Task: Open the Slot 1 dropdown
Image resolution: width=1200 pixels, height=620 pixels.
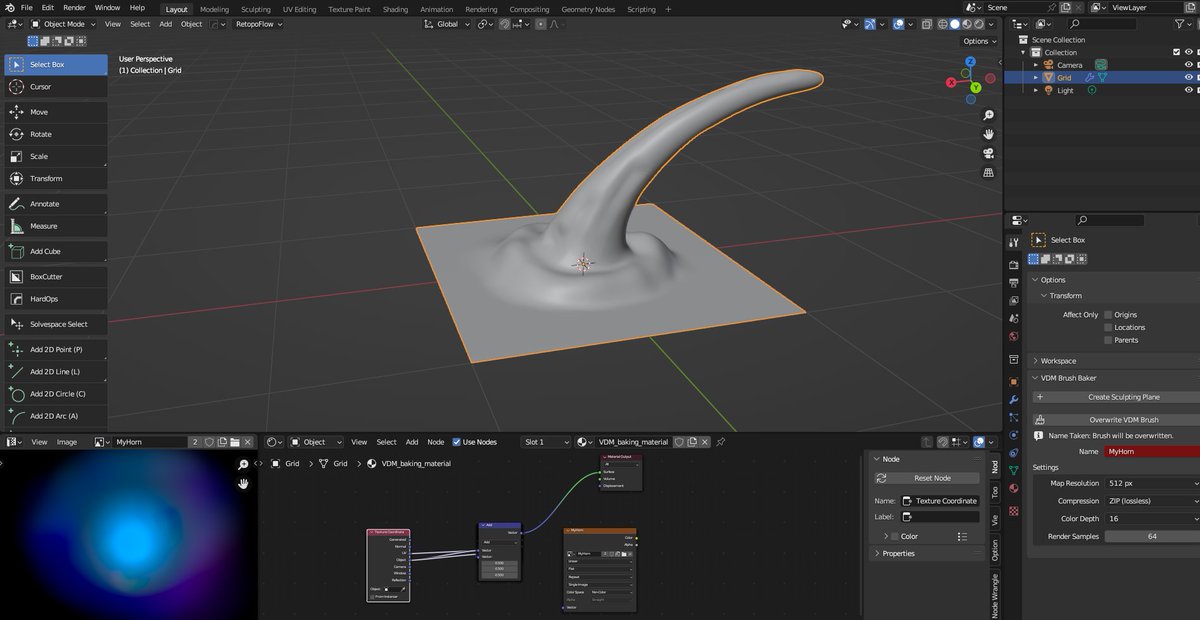Action: pyautogui.click(x=546, y=442)
